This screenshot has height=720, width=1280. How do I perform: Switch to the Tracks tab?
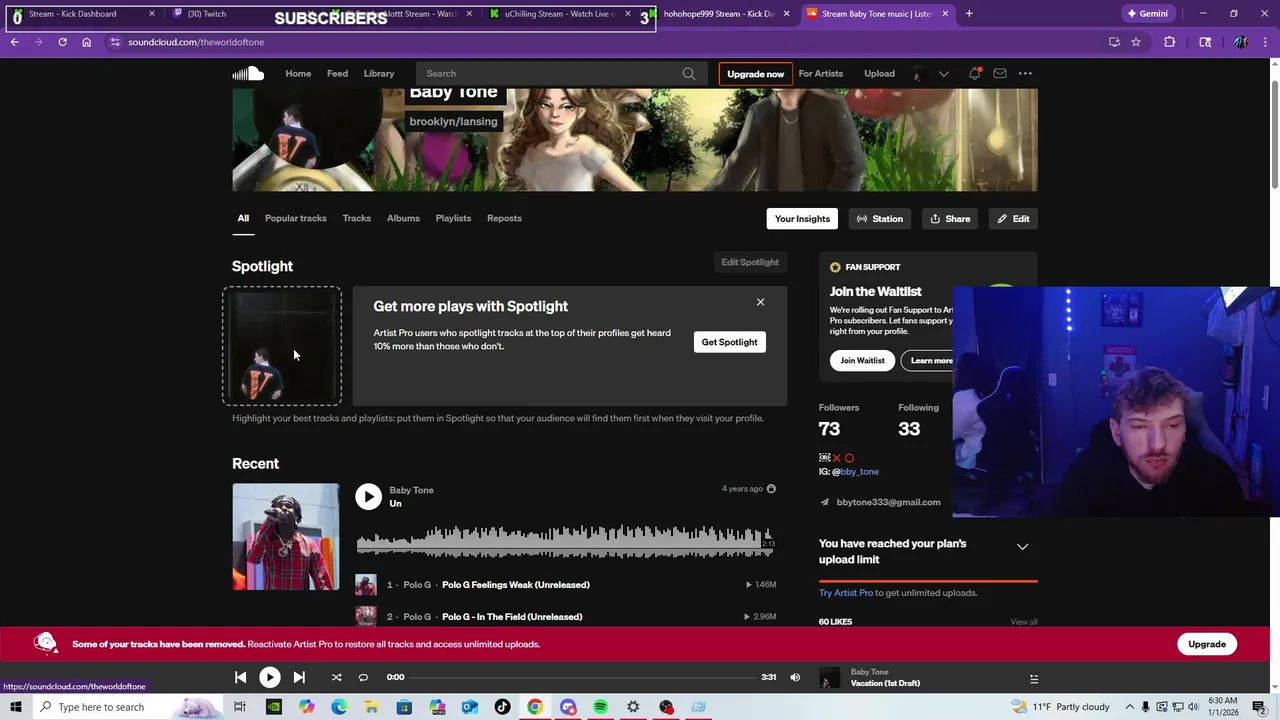[356, 218]
